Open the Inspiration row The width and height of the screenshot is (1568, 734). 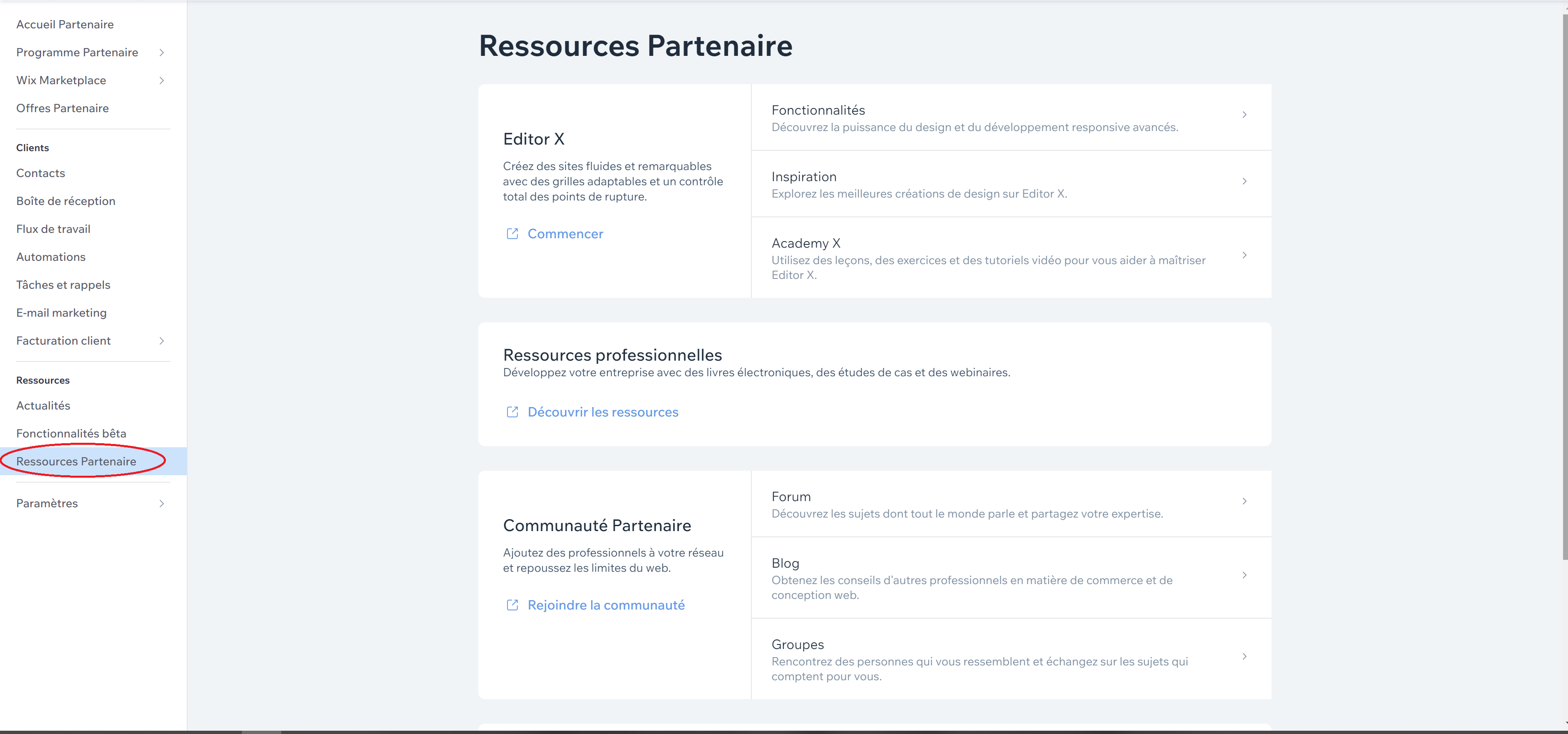tap(1011, 184)
